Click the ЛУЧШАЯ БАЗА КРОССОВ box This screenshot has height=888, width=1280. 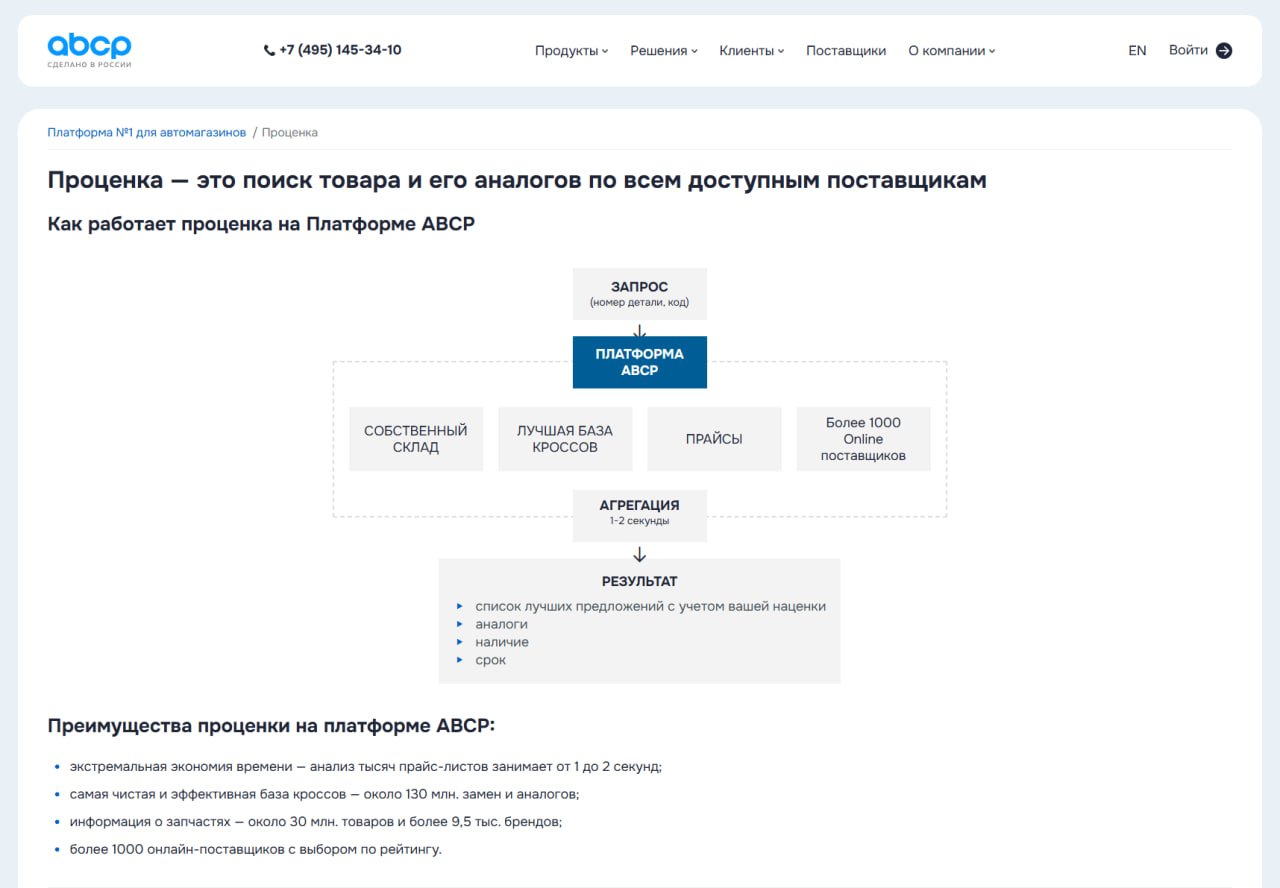565,439
